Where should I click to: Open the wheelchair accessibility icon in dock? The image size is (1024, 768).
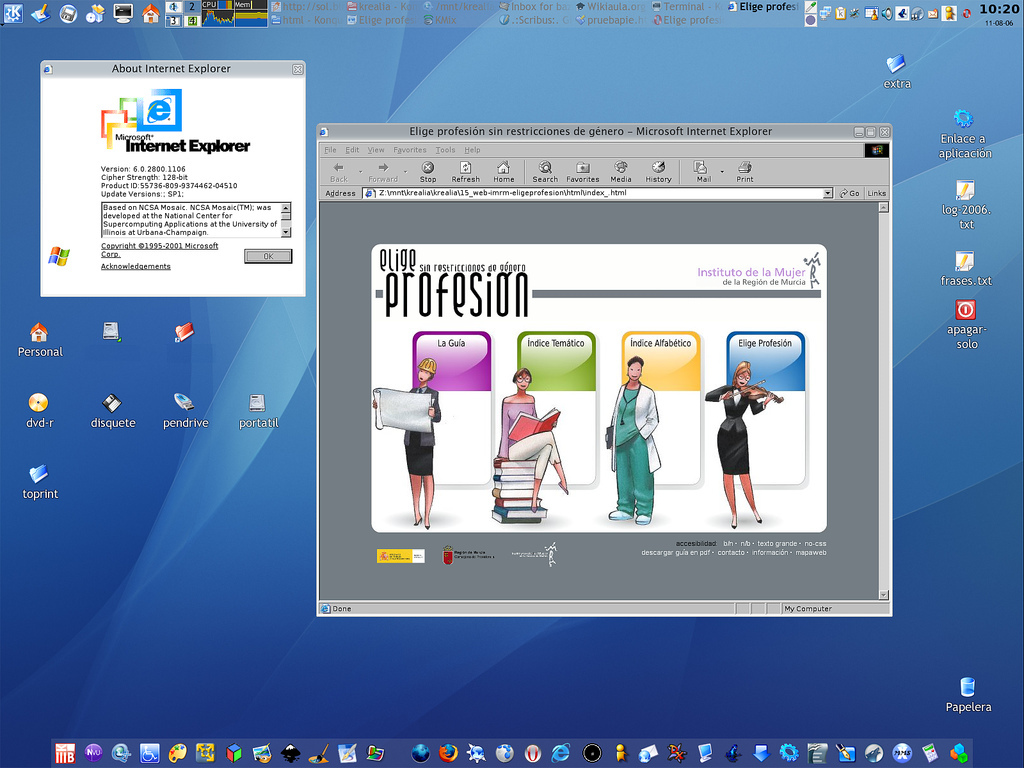(x=150, y=753)
